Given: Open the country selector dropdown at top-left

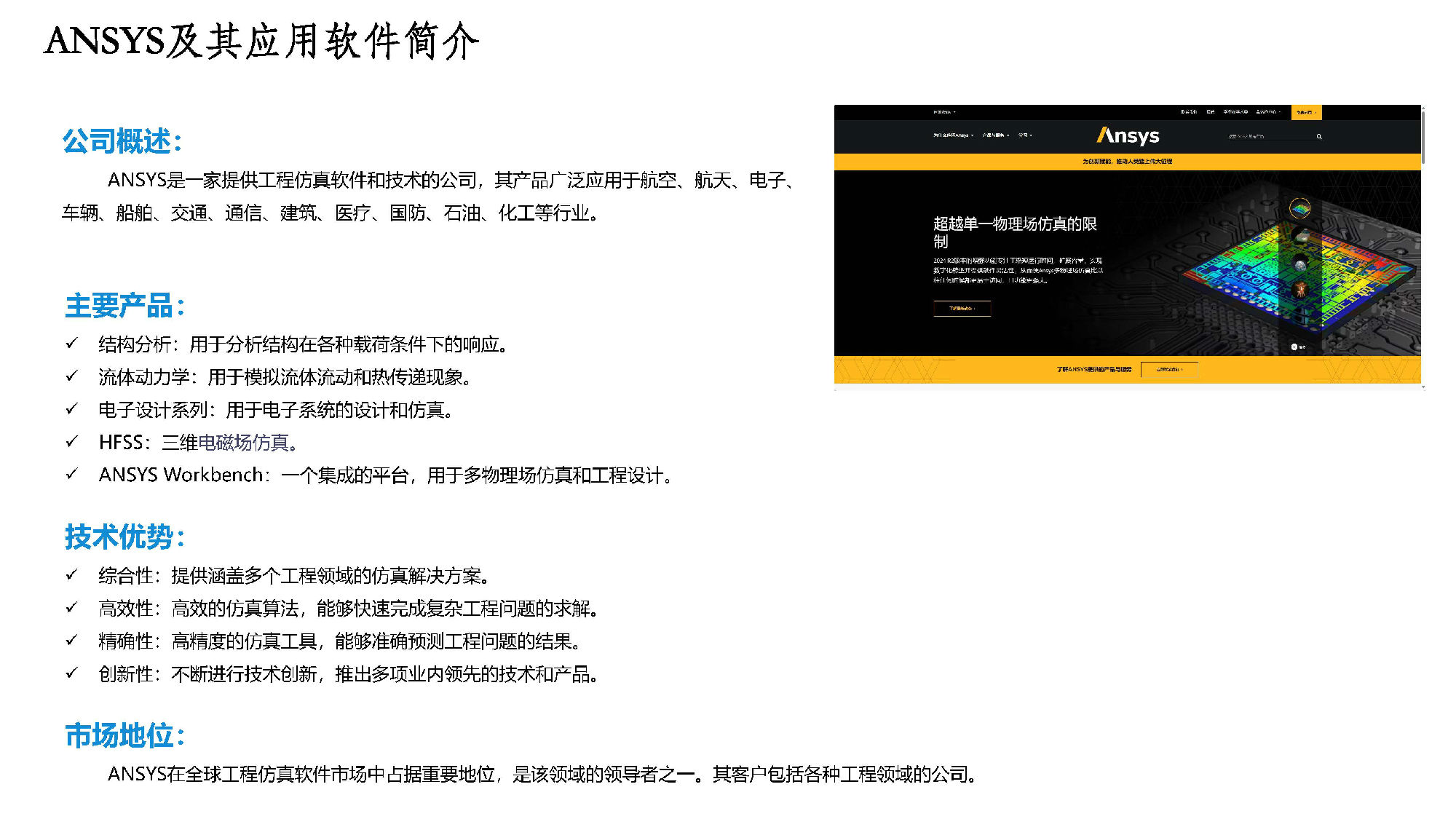Looking at the screenshot, I should point(944,112).
